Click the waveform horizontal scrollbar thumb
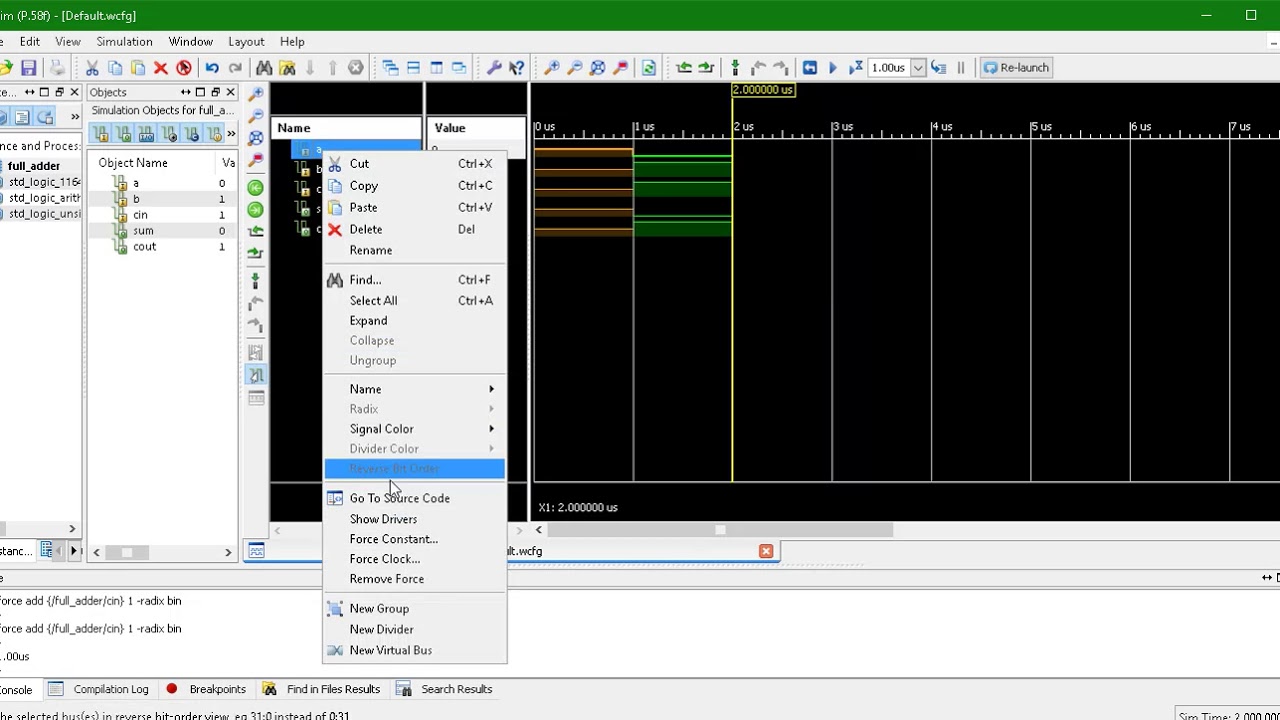 tap(720, 530)
